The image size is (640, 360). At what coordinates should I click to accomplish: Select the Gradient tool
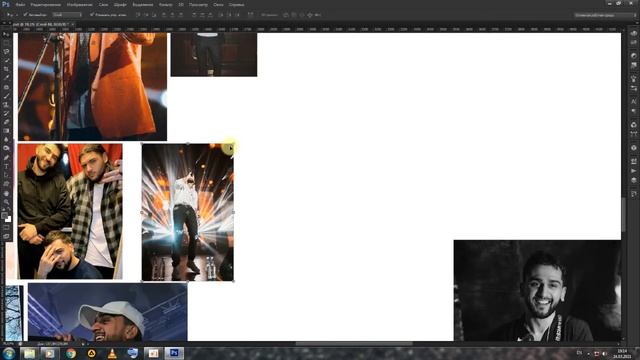(6, 131)
